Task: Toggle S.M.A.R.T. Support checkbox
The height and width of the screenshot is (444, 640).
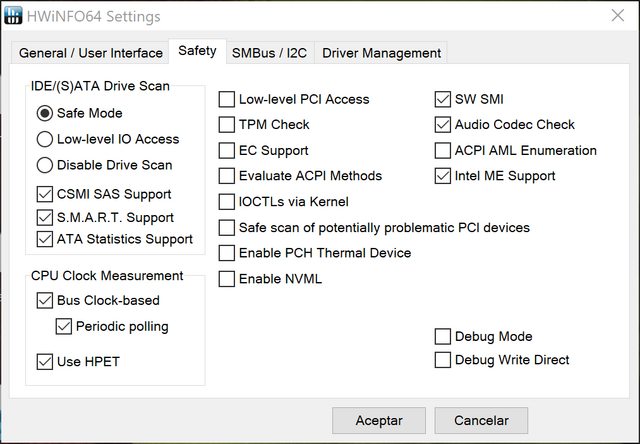Action: [x=44, y=218]
